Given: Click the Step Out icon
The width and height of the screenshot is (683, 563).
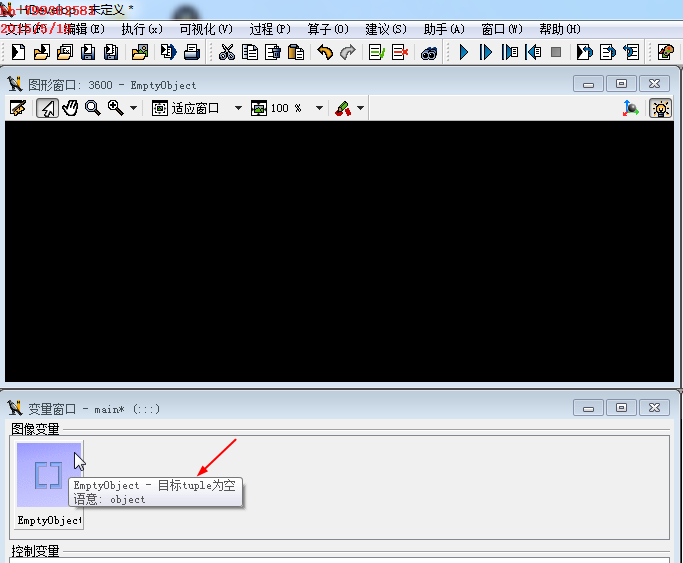Looking at the screenshot, I should [533, 52].
